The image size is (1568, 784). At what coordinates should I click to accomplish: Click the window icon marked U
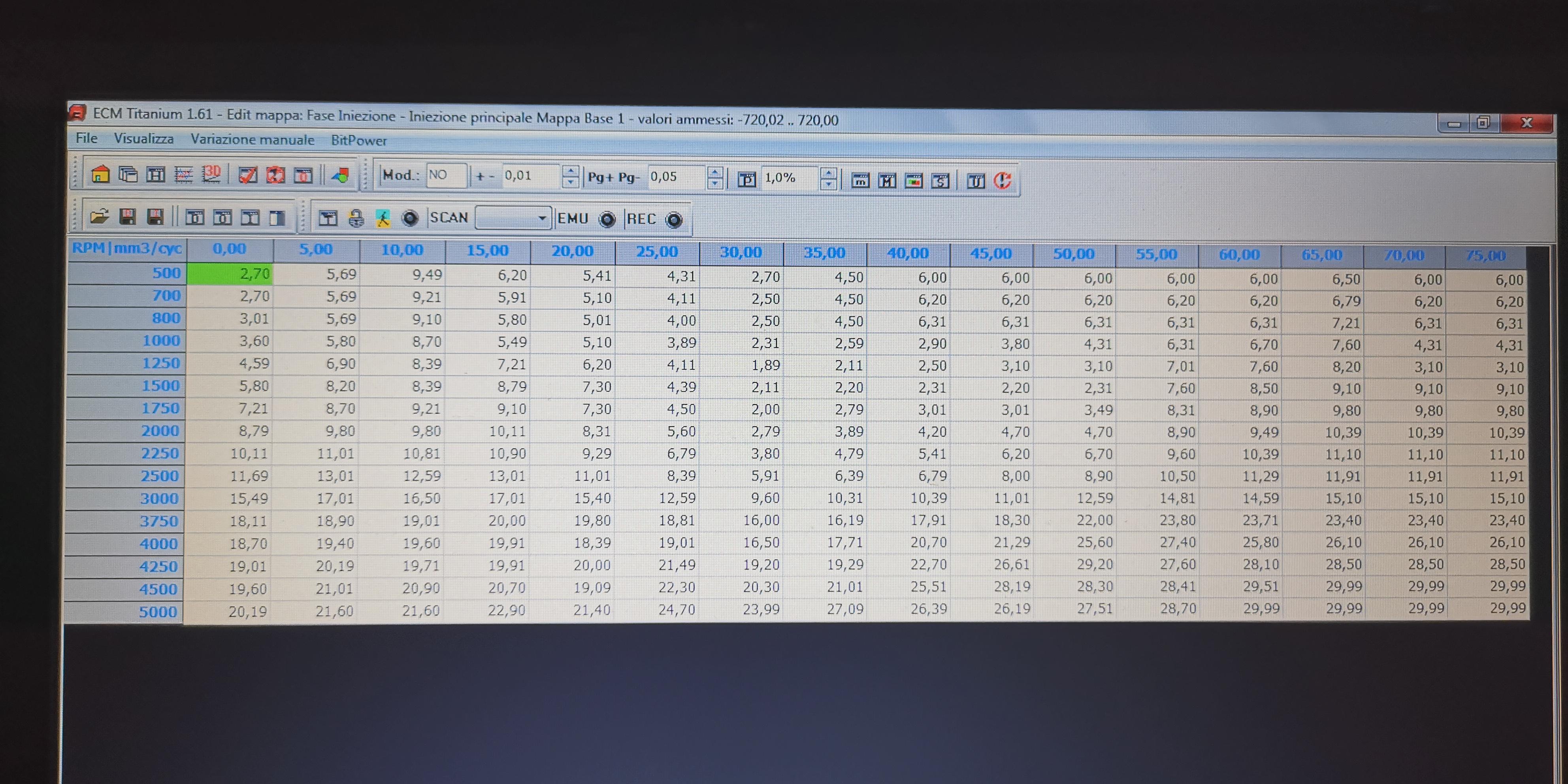click(x=976, y=181)
